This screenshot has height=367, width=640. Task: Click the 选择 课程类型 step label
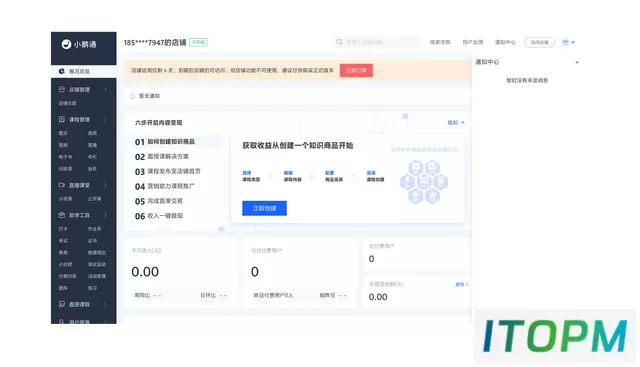[x=251, y=176]
